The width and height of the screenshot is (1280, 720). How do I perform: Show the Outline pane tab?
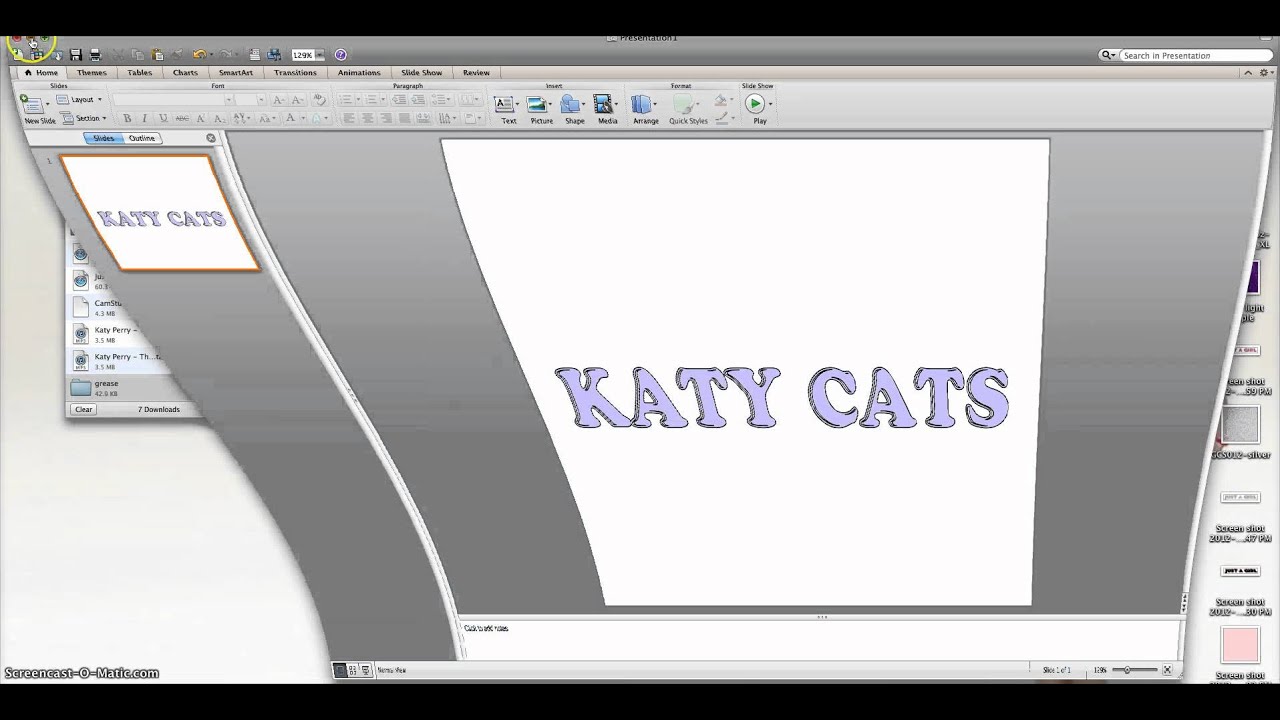point(142,138)
